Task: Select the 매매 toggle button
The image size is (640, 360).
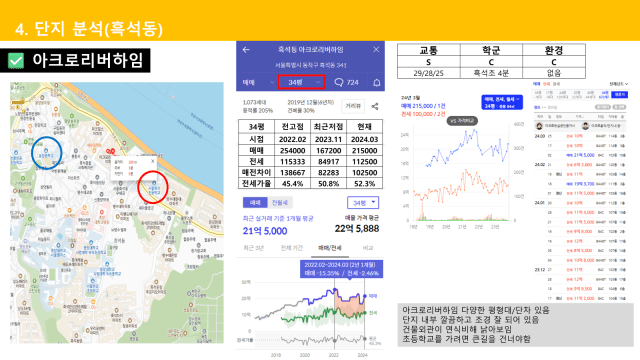Action: click(255, 202)
